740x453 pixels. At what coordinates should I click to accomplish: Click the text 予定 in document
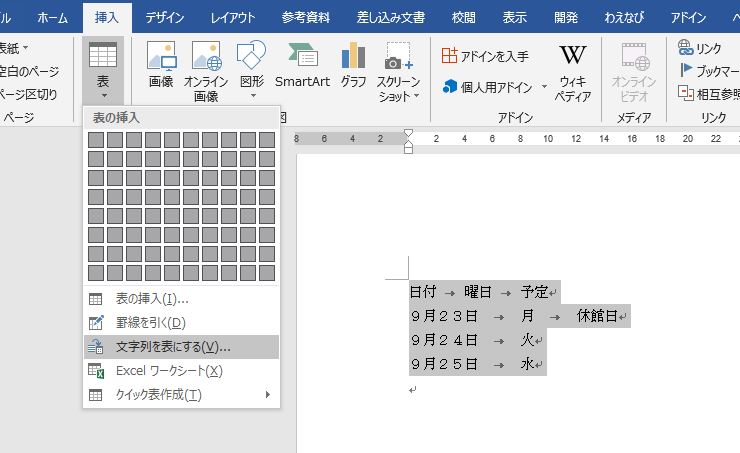click(x=534, y=292)
